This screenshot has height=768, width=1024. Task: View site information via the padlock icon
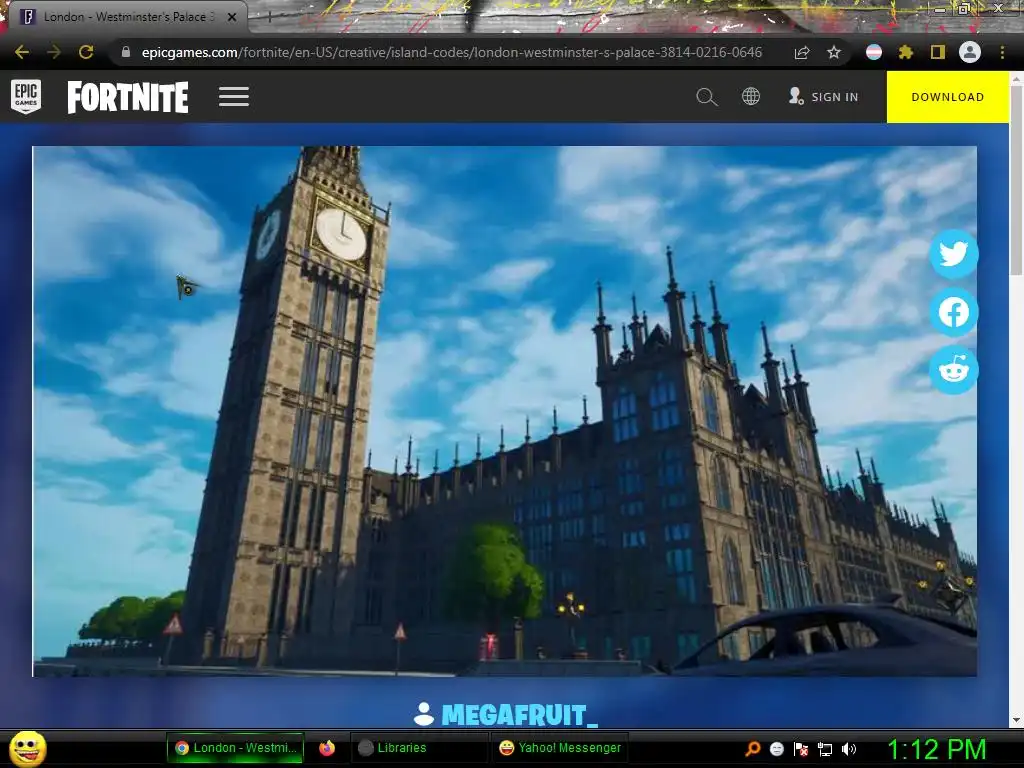coord(126,52)
